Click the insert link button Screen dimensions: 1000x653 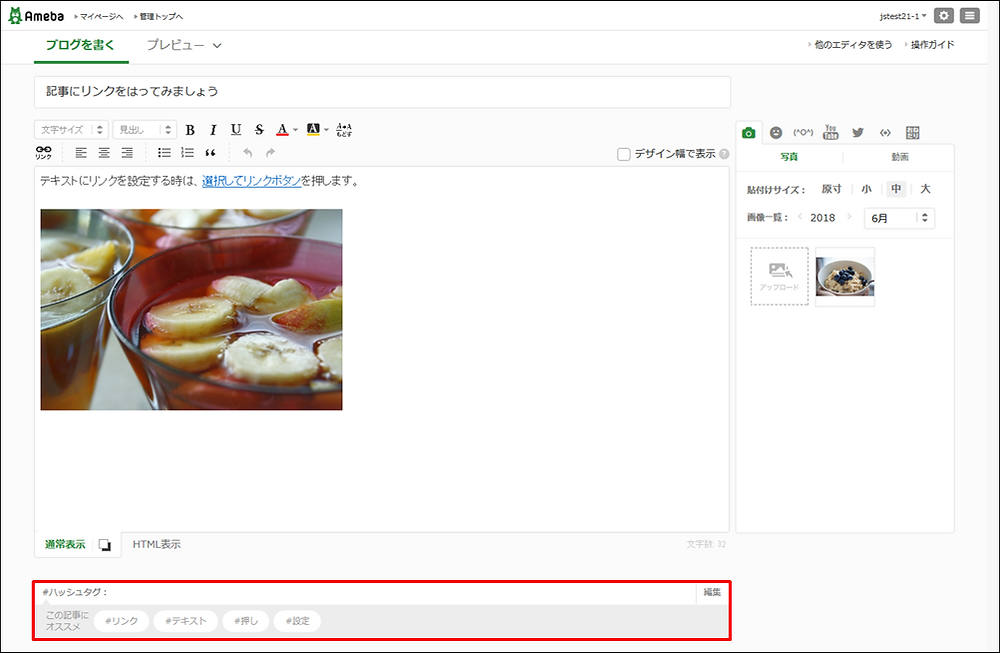pos(43,152)
